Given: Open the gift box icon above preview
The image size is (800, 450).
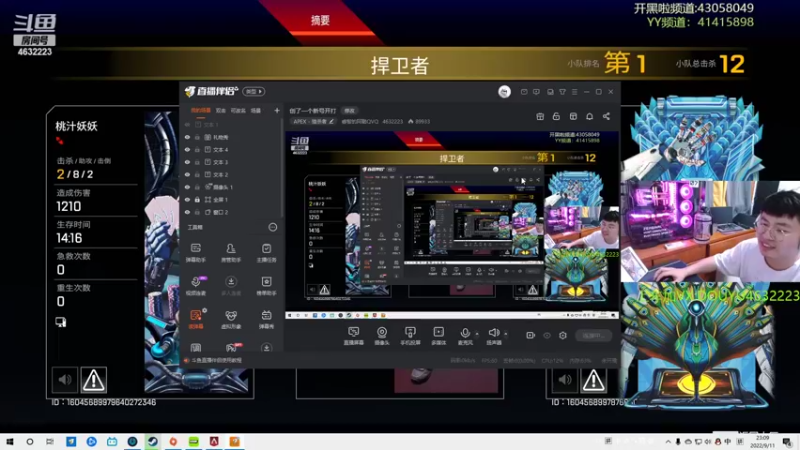Looking at the screenshot, I should click(540, 116).
